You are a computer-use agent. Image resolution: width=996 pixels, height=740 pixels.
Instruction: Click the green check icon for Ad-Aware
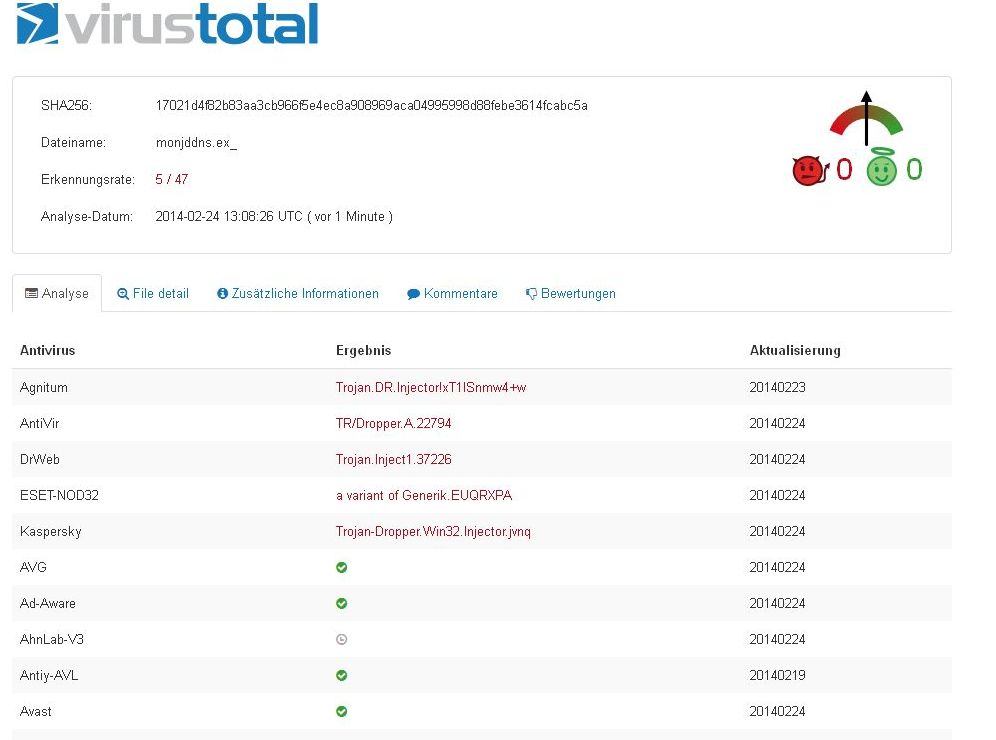(342, 603)
